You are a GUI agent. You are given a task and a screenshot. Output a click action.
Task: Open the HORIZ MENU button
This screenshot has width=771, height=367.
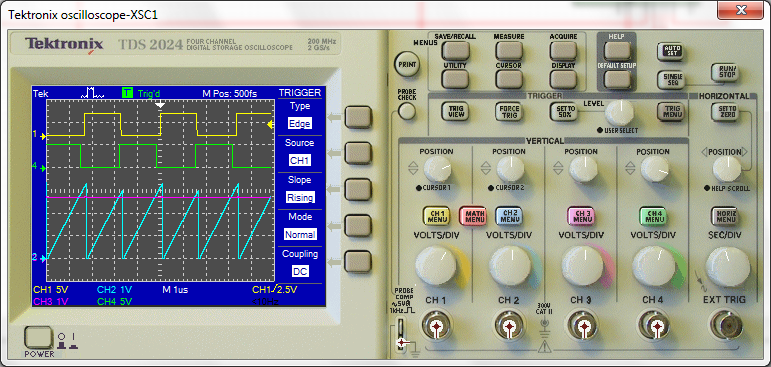[724, 215]
